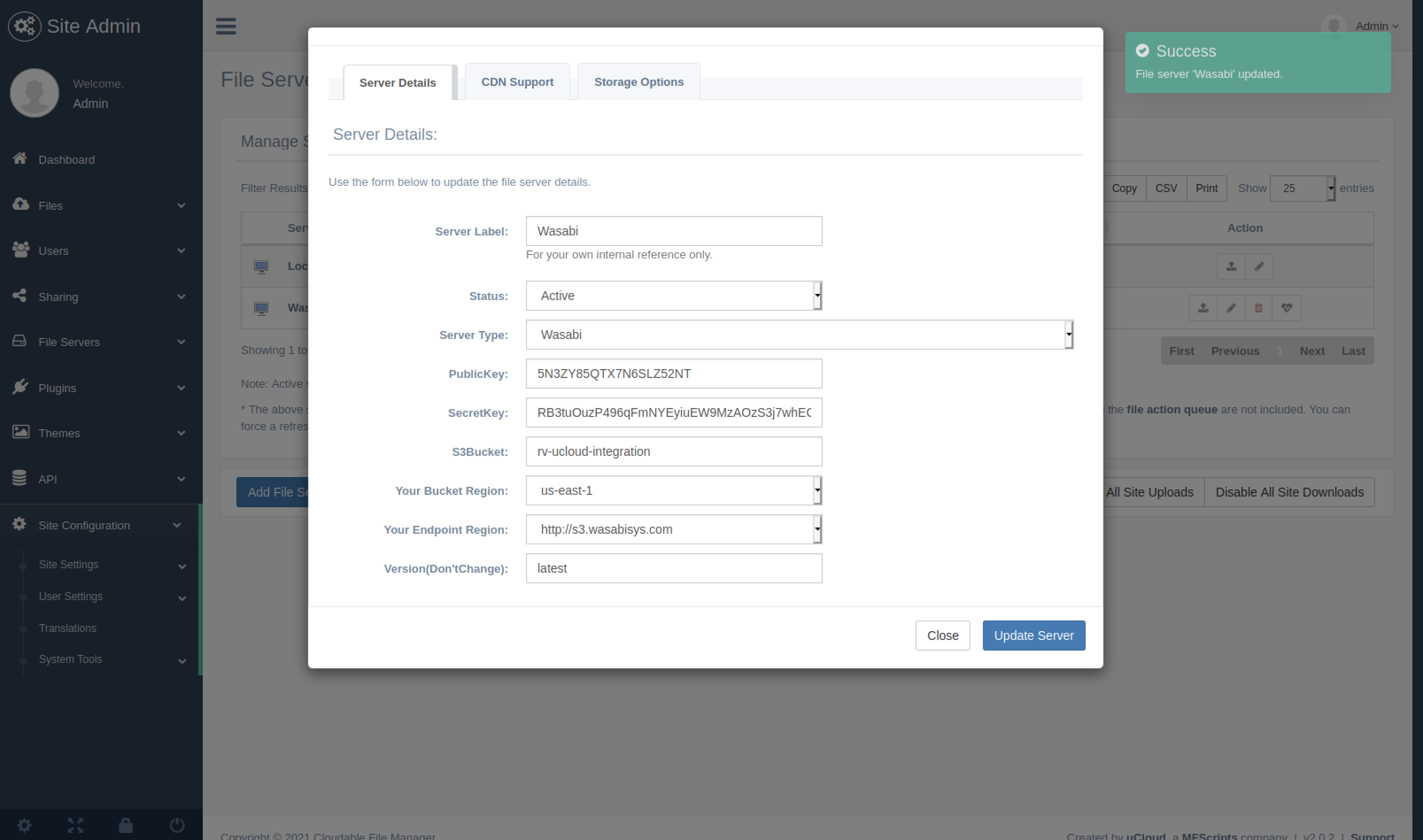Switch to the CDN Support tab

point(517,81)
